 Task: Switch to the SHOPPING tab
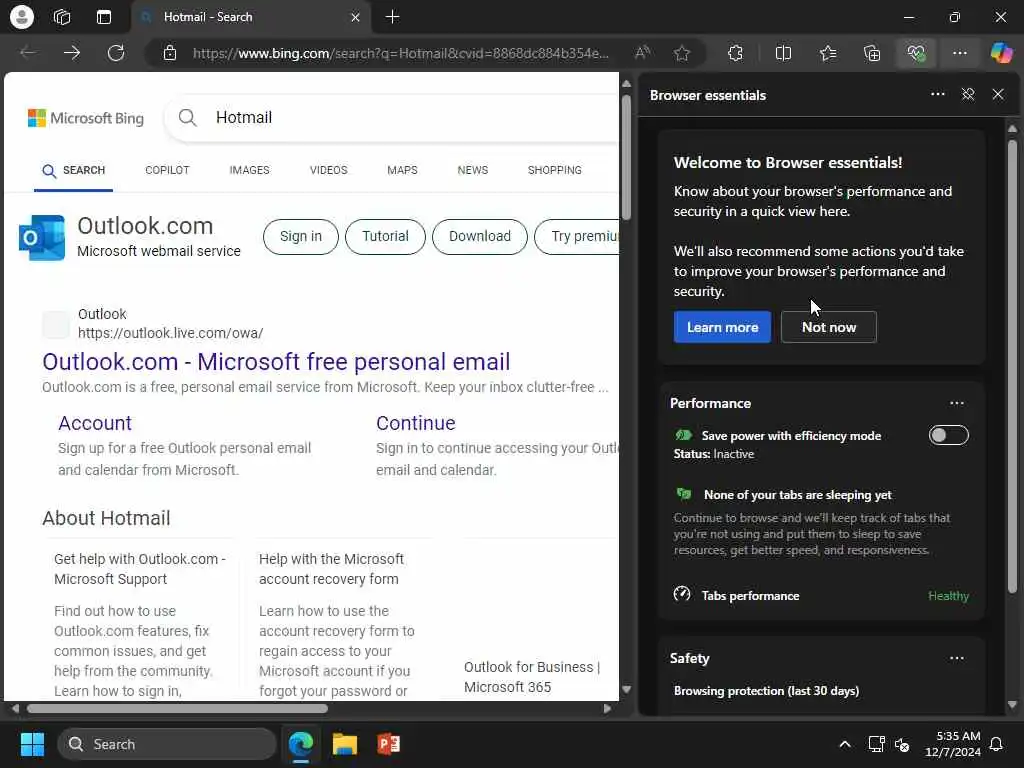coord(554,170)
